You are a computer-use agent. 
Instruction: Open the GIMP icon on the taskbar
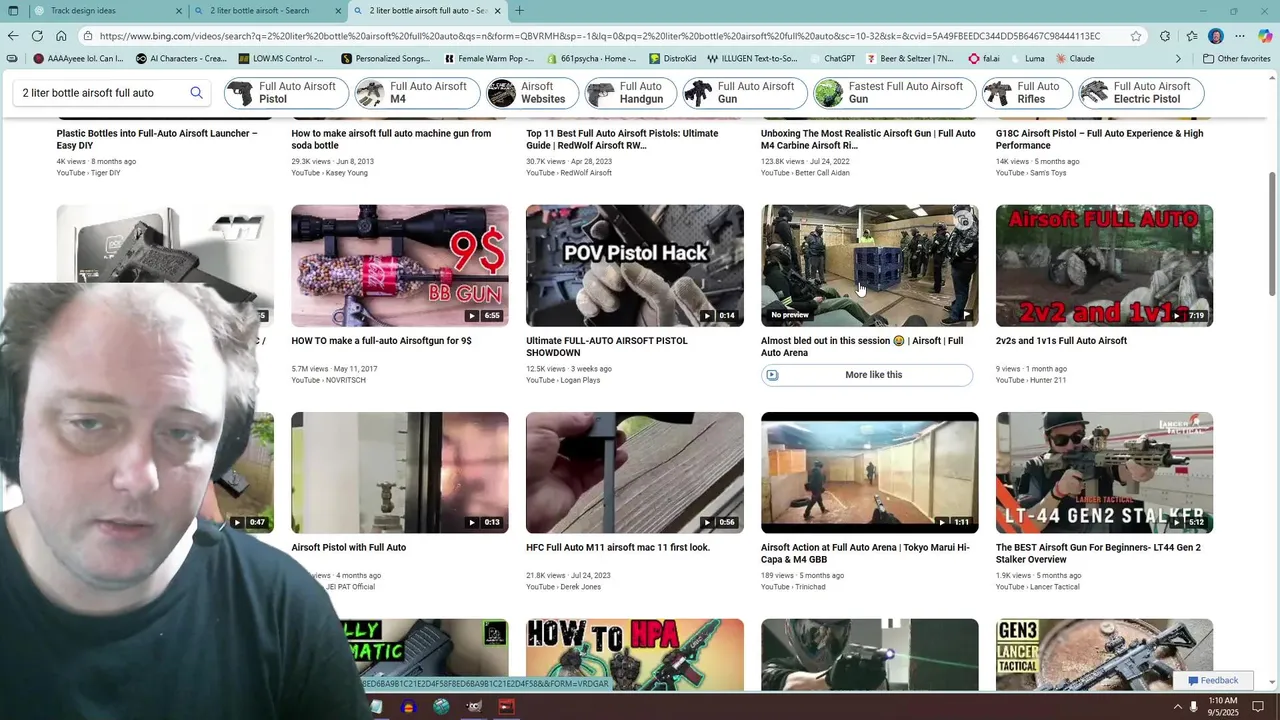pos(474,706)
